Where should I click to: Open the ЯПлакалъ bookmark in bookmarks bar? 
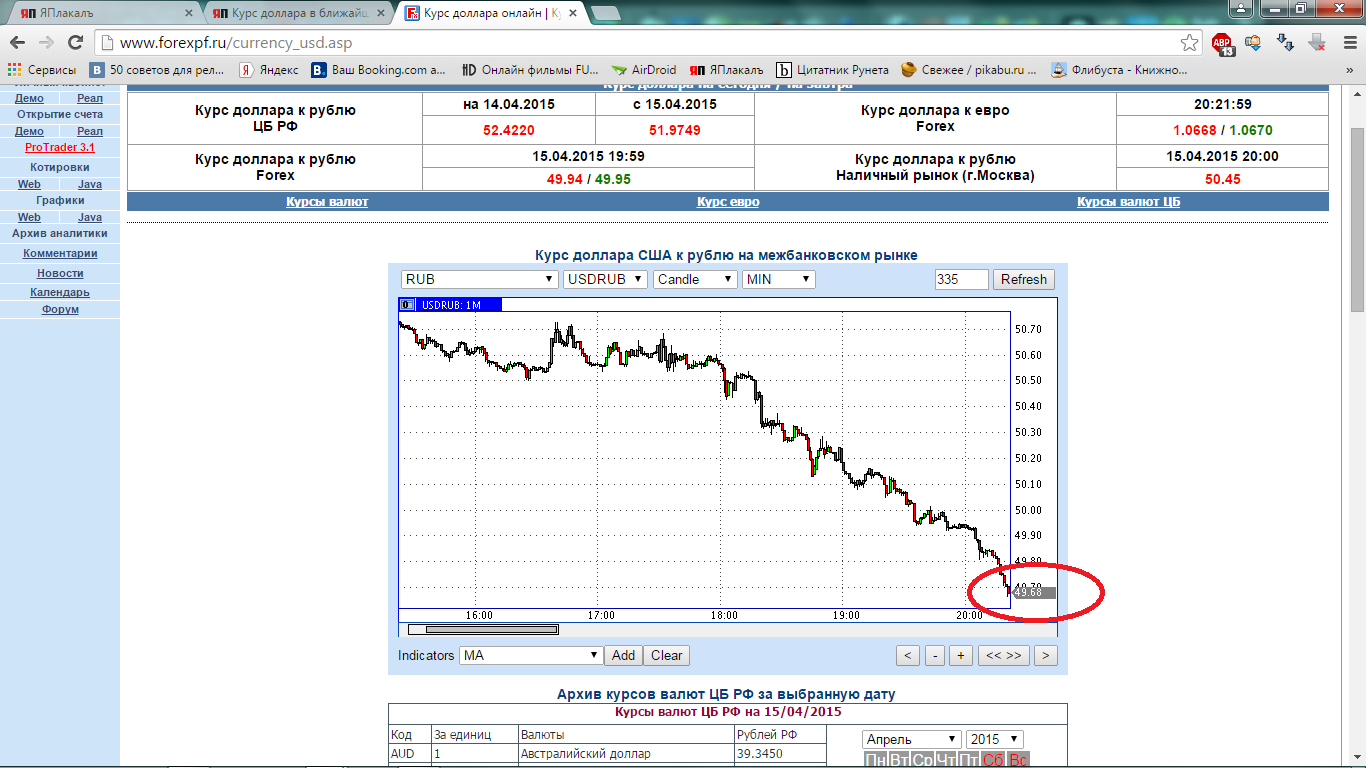coord(726,70)
